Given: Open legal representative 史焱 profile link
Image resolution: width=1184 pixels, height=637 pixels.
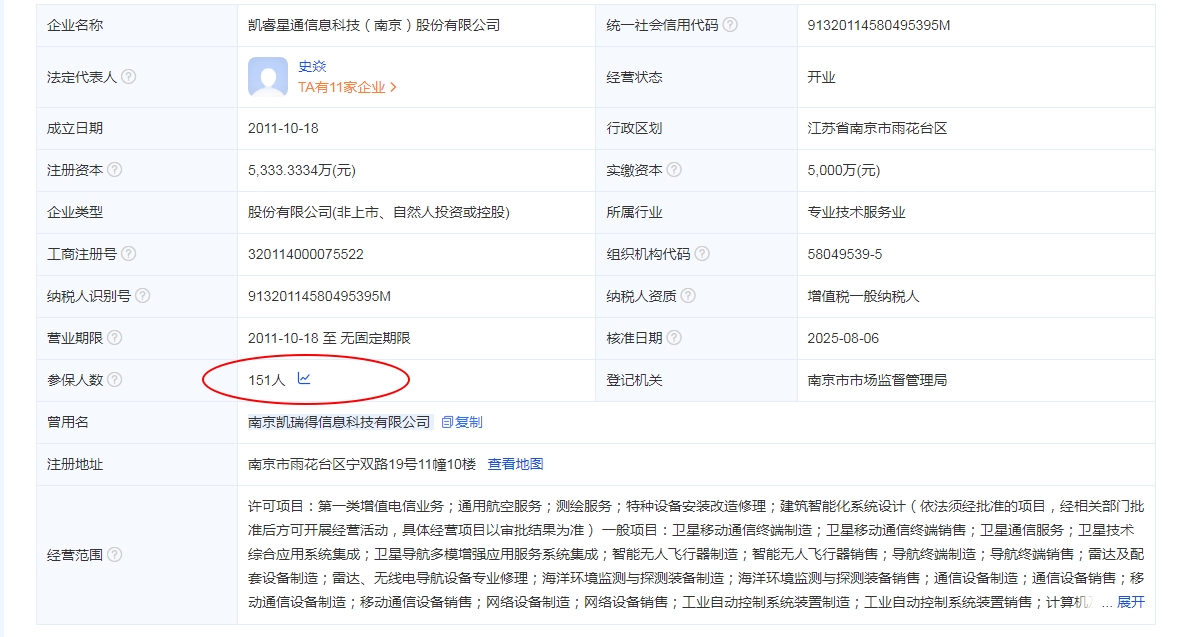Looking at the screenshot, I should click(312, 66).
